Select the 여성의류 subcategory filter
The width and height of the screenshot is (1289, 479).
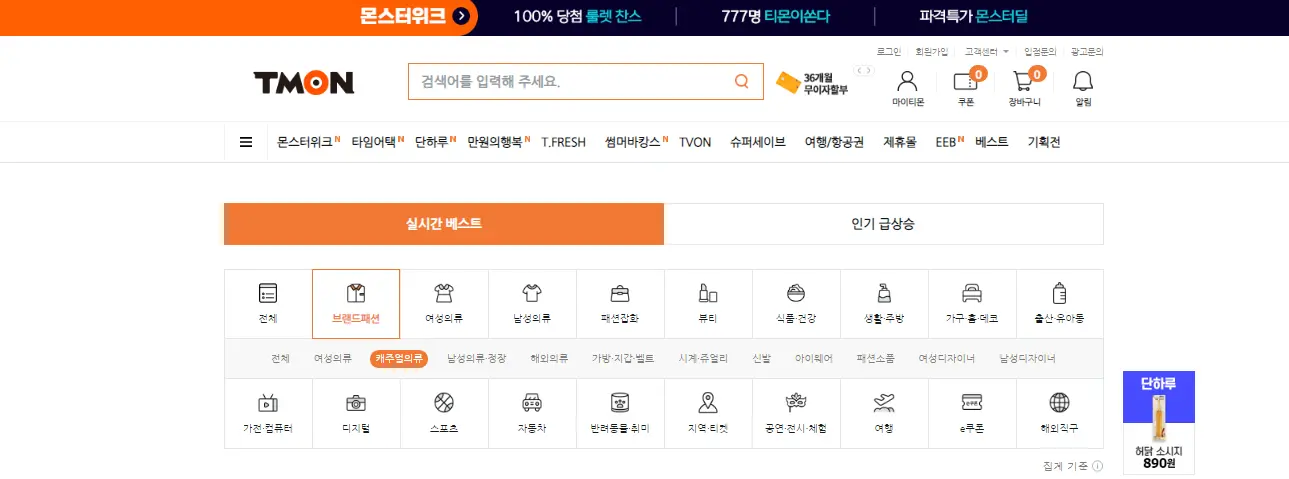[333, 358]
